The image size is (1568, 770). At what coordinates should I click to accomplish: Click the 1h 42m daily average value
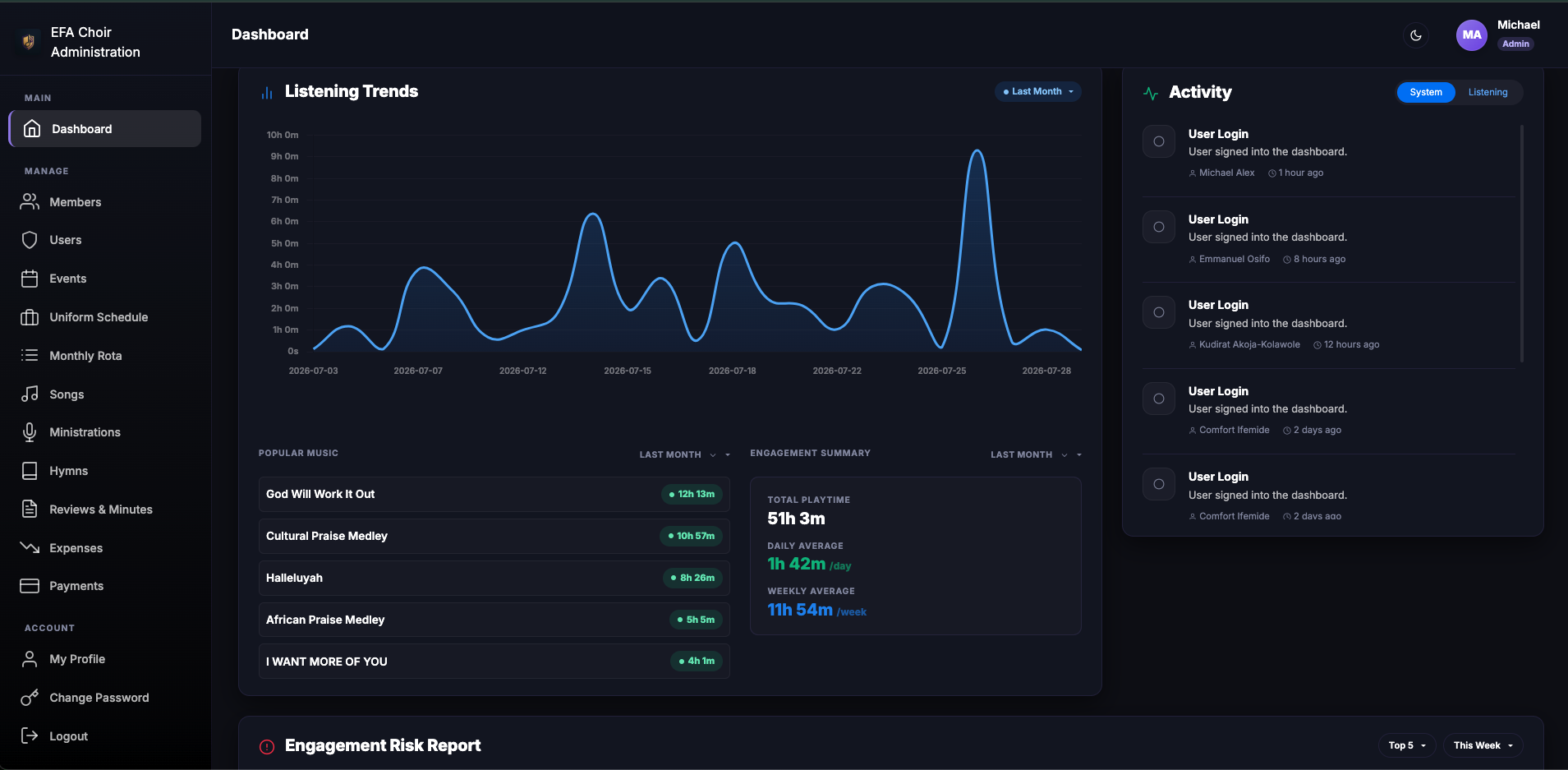point(796,564)
